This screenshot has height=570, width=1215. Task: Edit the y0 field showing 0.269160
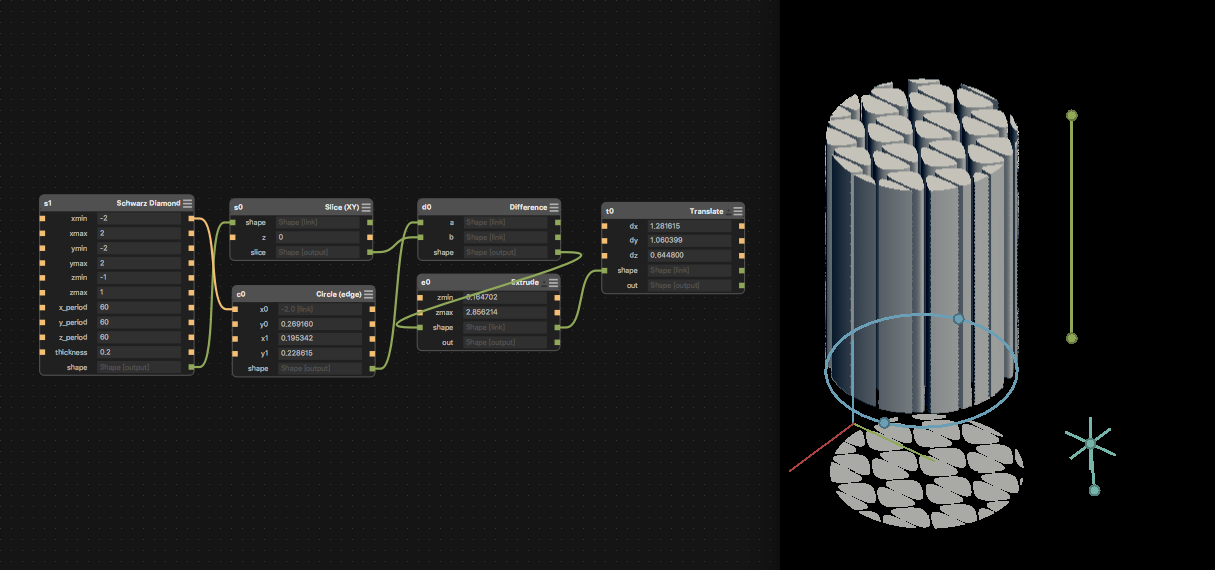click(x=322, y=324)
